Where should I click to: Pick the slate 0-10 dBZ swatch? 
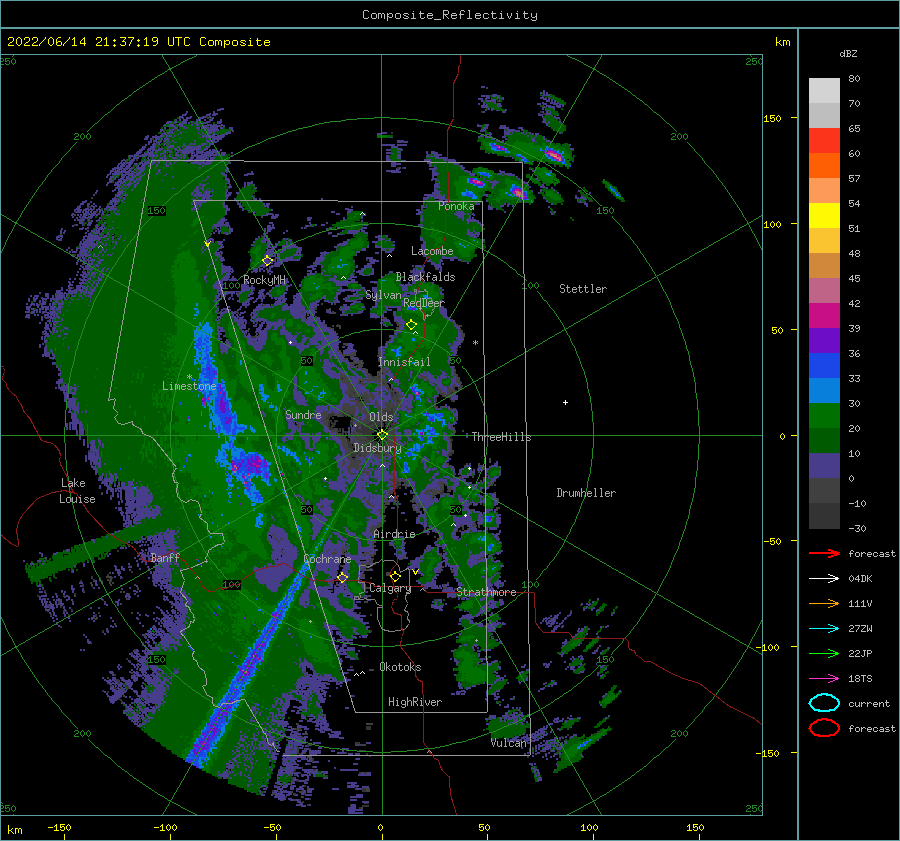coord(824,466)
